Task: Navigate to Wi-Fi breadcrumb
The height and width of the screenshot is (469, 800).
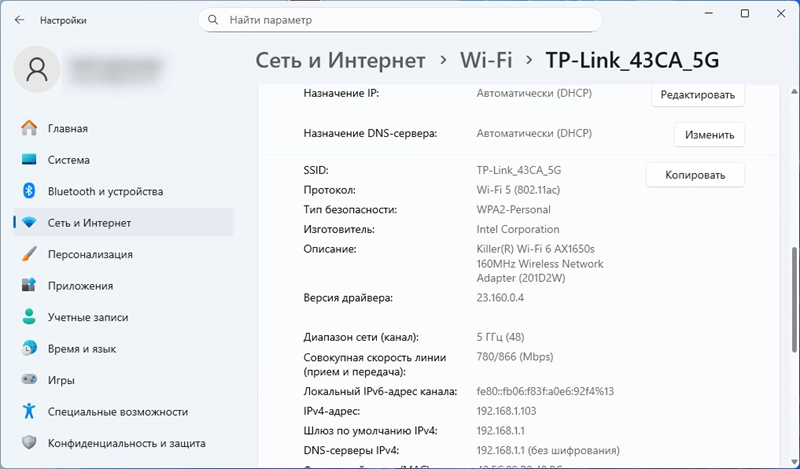Action: click(486, 60)
